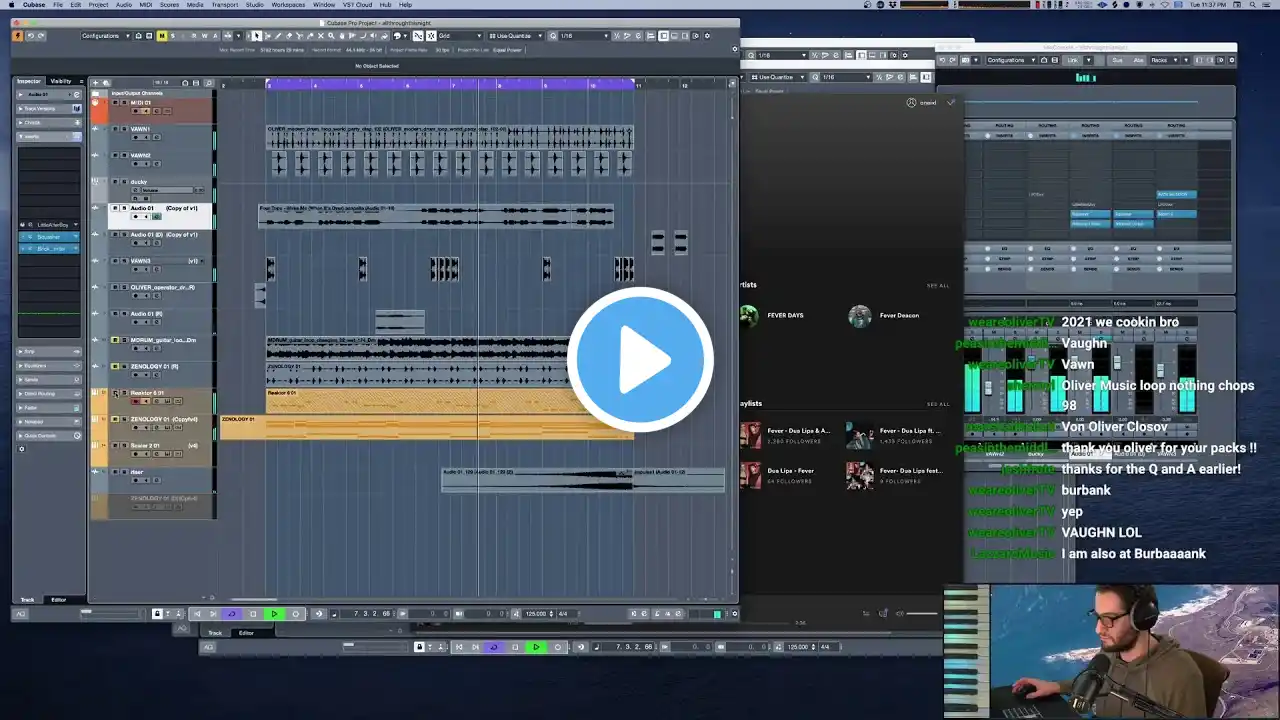Expand the Sends inspector section

49,379
